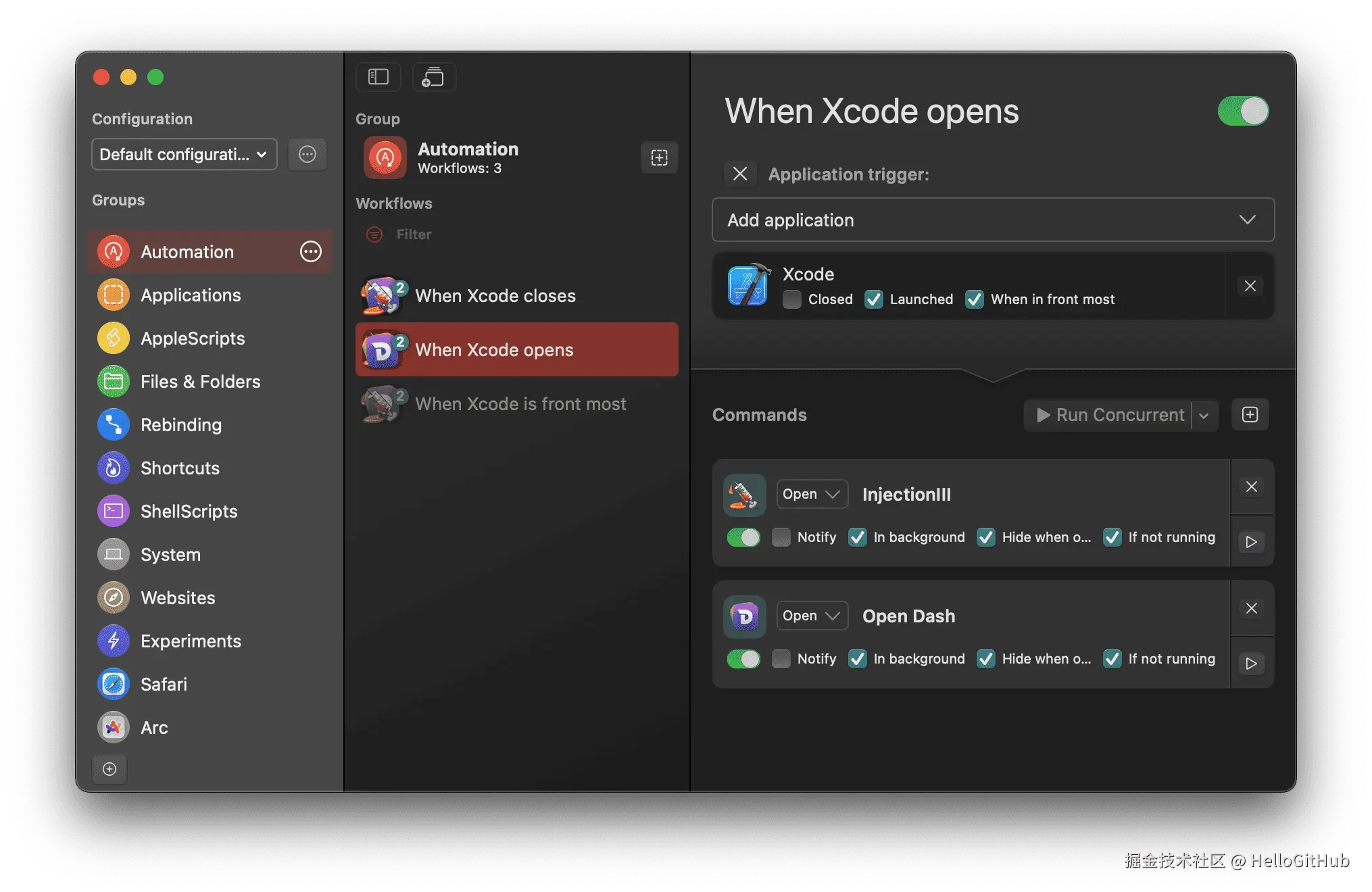The image size is (1372, 892).
Task: Click the add group plus icon
Action: pos(109,769)
